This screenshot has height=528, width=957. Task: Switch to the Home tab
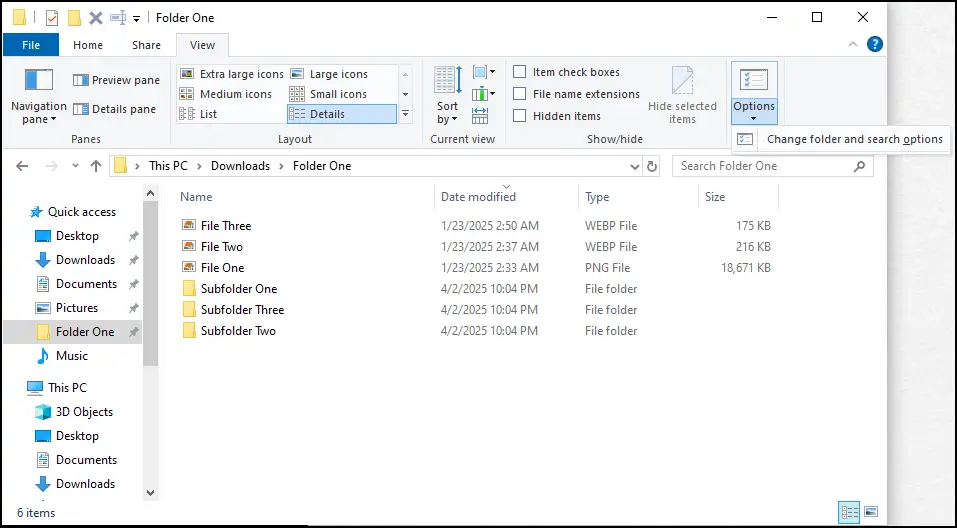point(88,45)
